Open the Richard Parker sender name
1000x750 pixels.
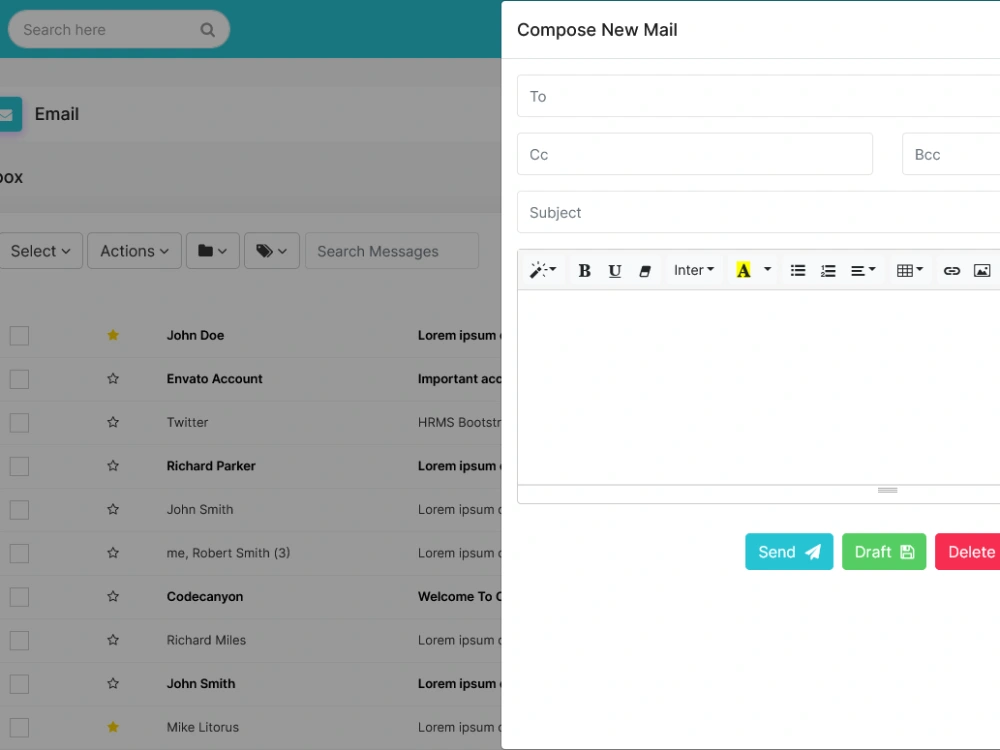[x=211, y=466]
